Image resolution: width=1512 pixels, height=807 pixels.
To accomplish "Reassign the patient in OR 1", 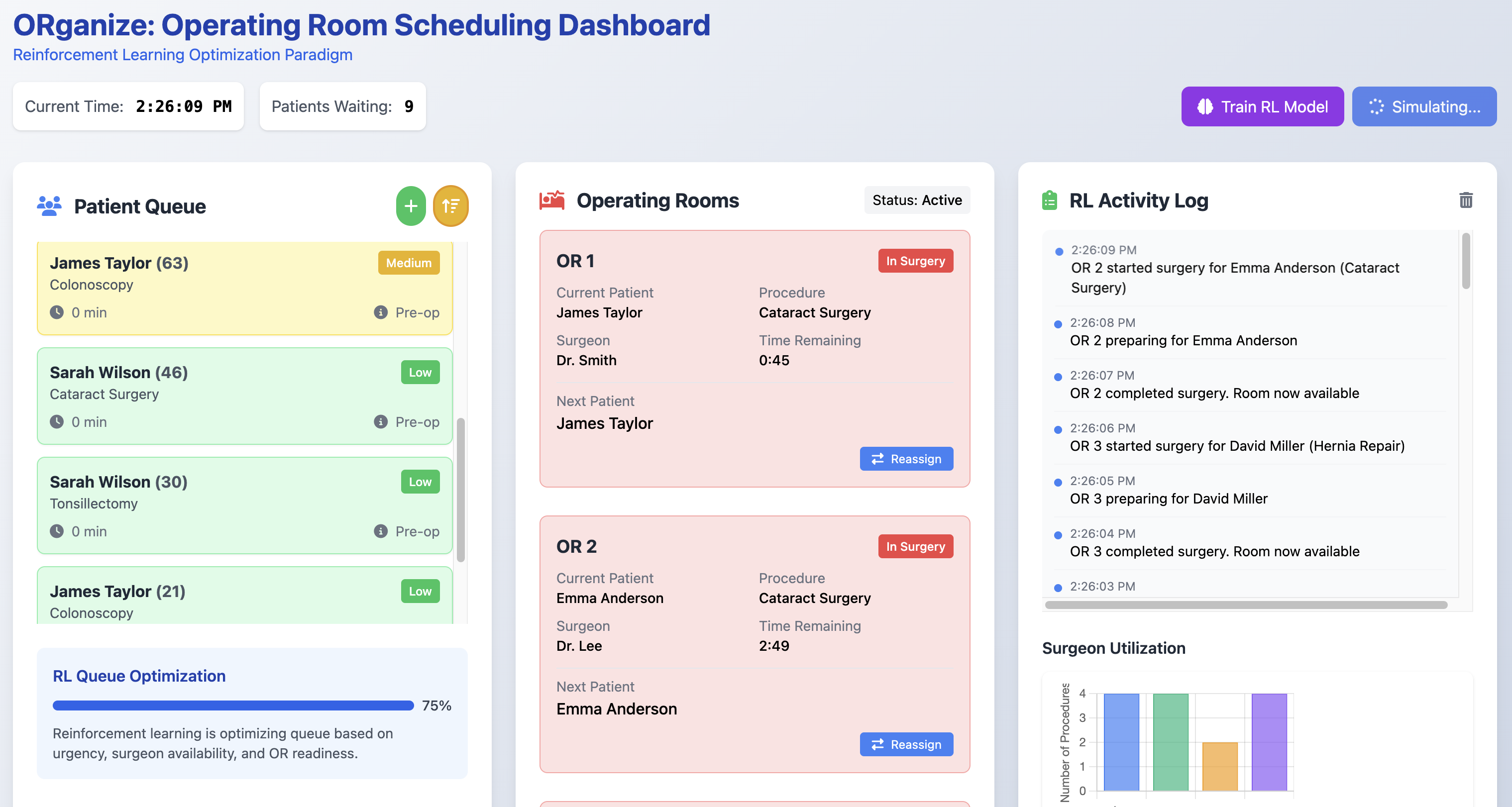I will pos(906,458).
